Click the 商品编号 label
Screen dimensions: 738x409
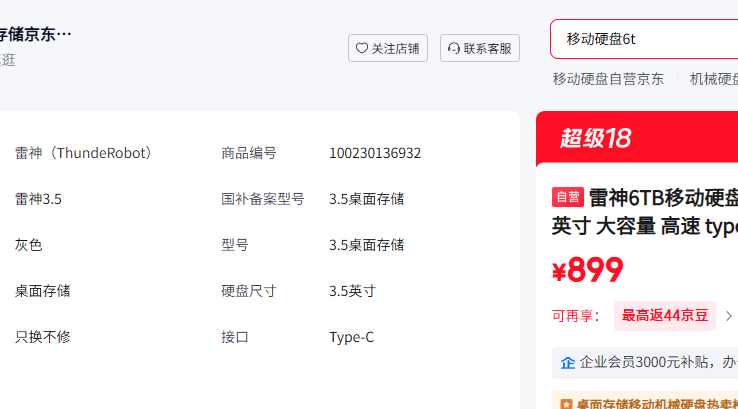point(249,153)
